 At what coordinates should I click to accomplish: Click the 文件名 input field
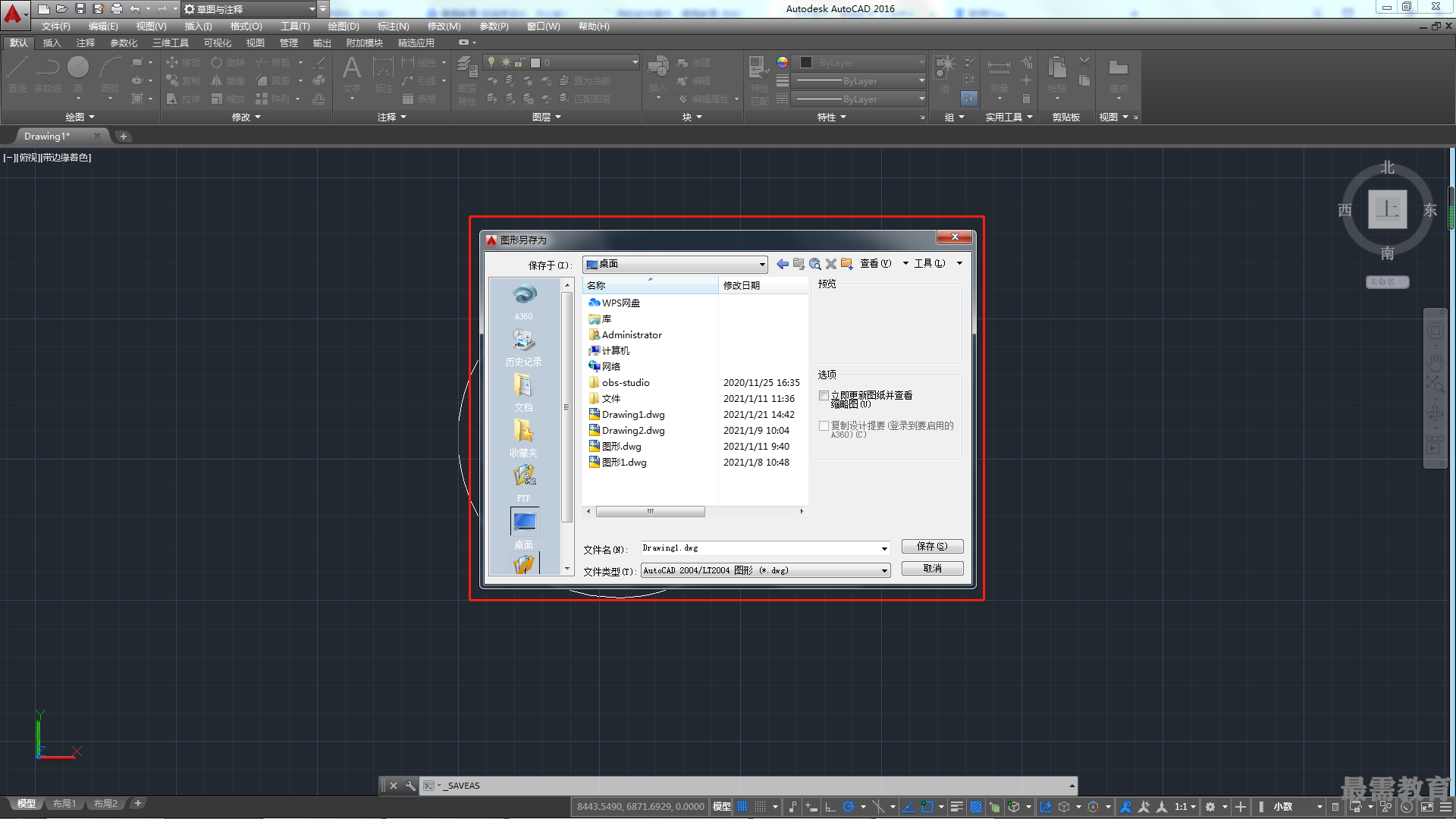(x=759, y=548)
